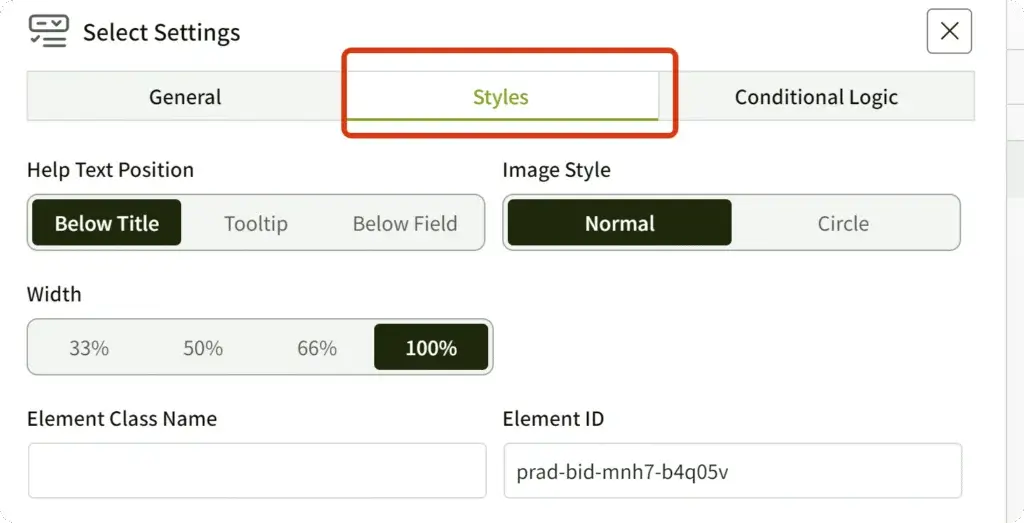Select Below Field help text position

(x=405, y=223)
